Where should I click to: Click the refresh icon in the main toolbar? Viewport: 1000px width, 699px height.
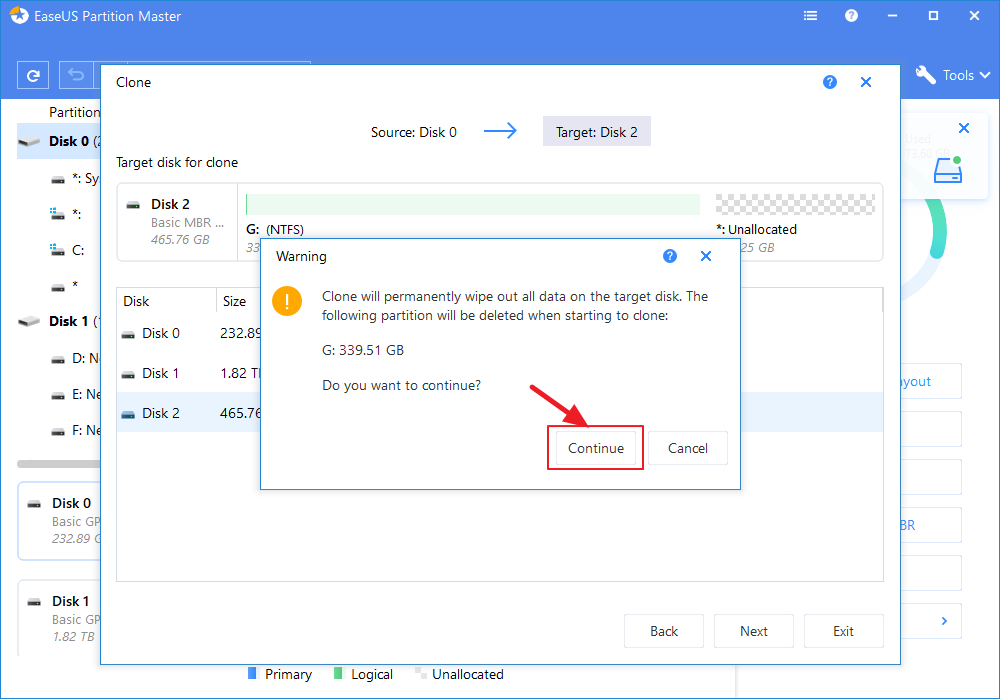(34, 75)
